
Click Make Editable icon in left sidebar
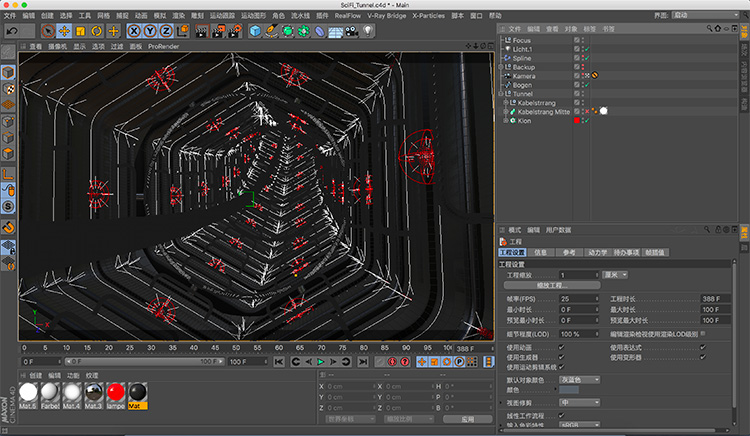coord(8,52)
